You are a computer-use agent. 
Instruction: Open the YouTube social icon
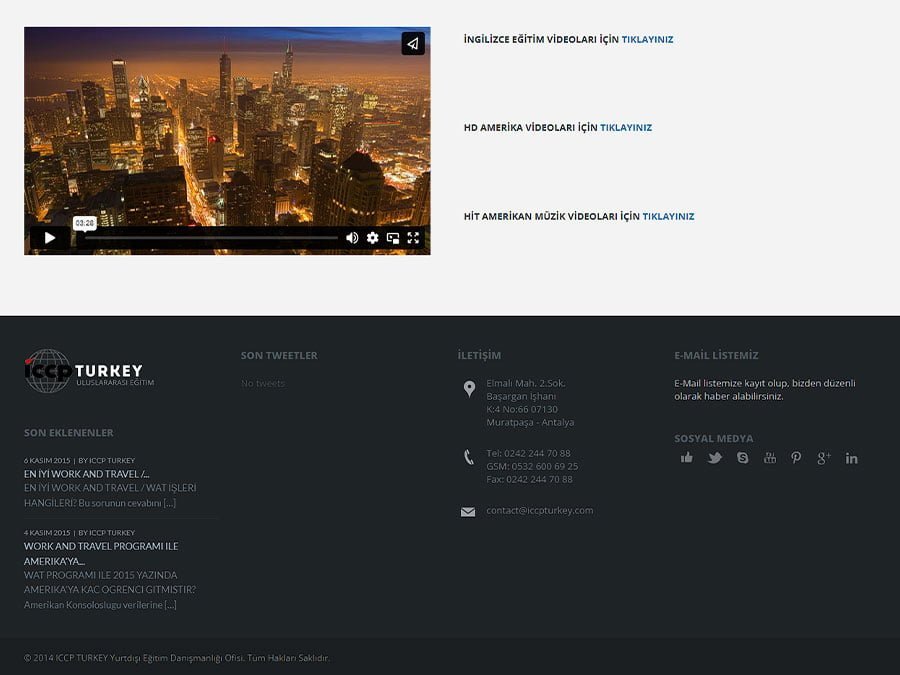pyautogui.click(x=769, y=458)
